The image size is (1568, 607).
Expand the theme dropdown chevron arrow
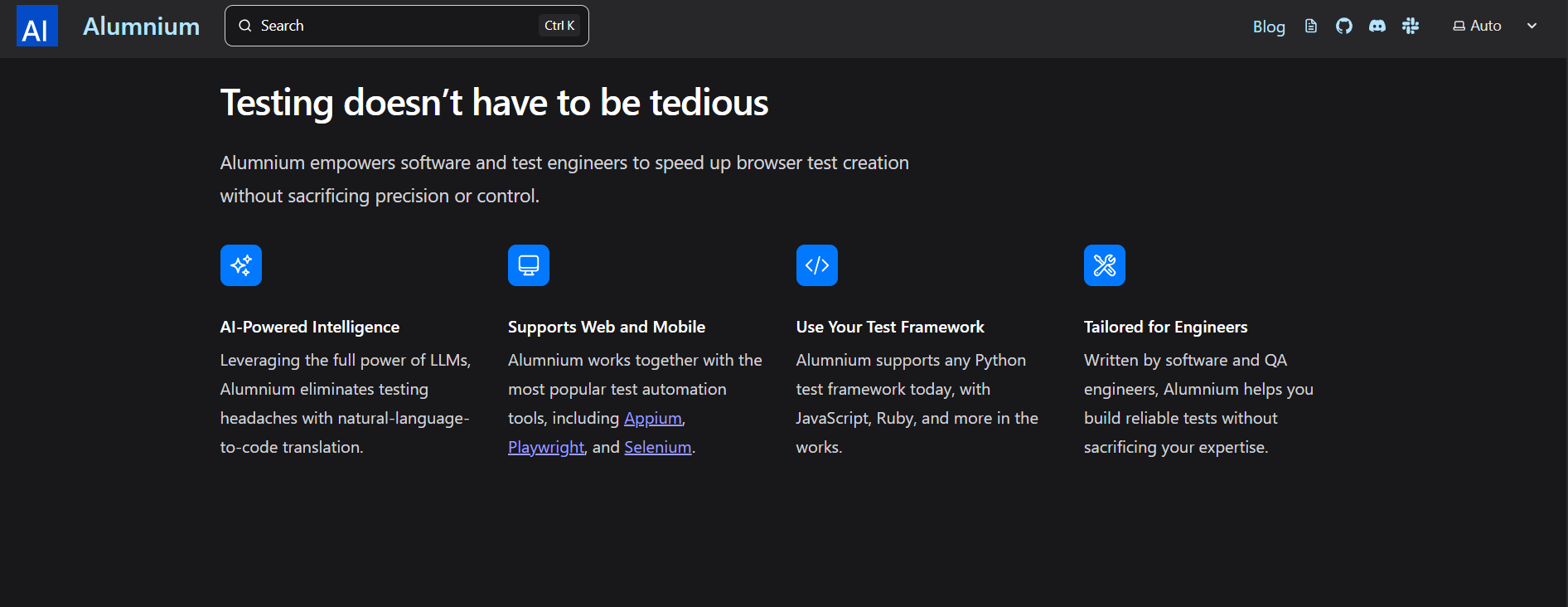click(1532, 26)
